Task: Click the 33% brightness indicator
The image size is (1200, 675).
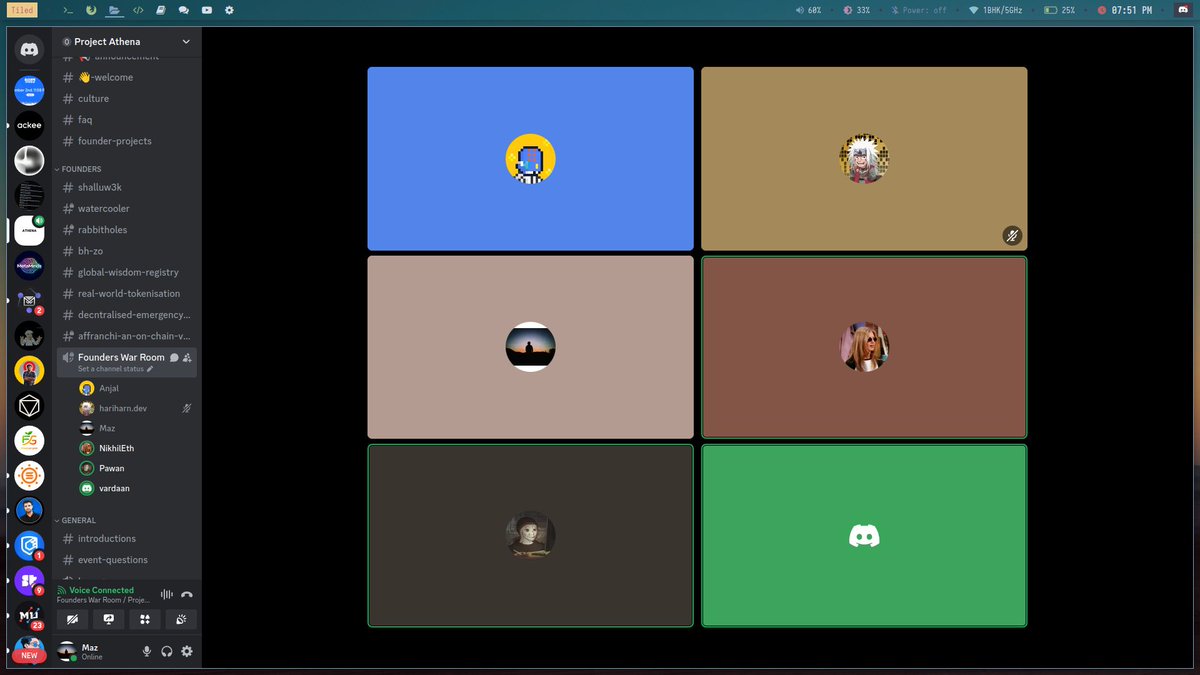Action: click(856, 10)
